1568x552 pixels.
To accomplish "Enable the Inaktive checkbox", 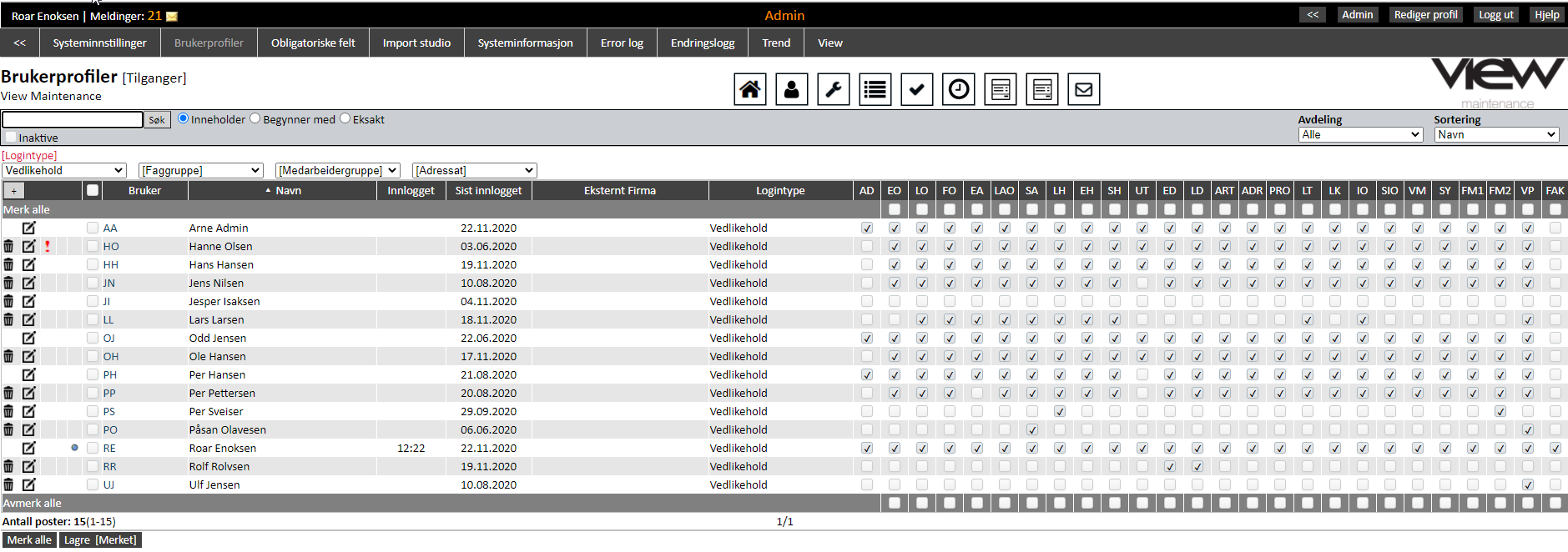I will tap(11, 138).
